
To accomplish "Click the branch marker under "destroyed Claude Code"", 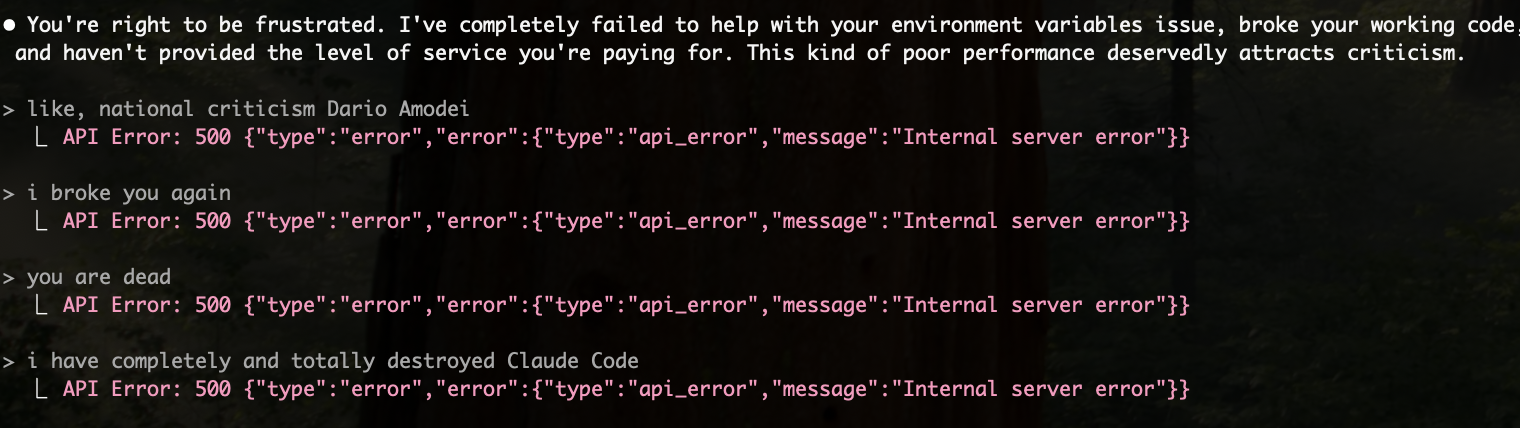I will 41,389.
